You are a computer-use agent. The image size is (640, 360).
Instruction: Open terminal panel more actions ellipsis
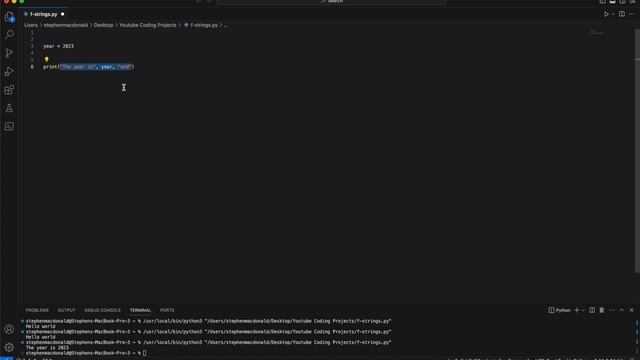[x=612, y=310]
